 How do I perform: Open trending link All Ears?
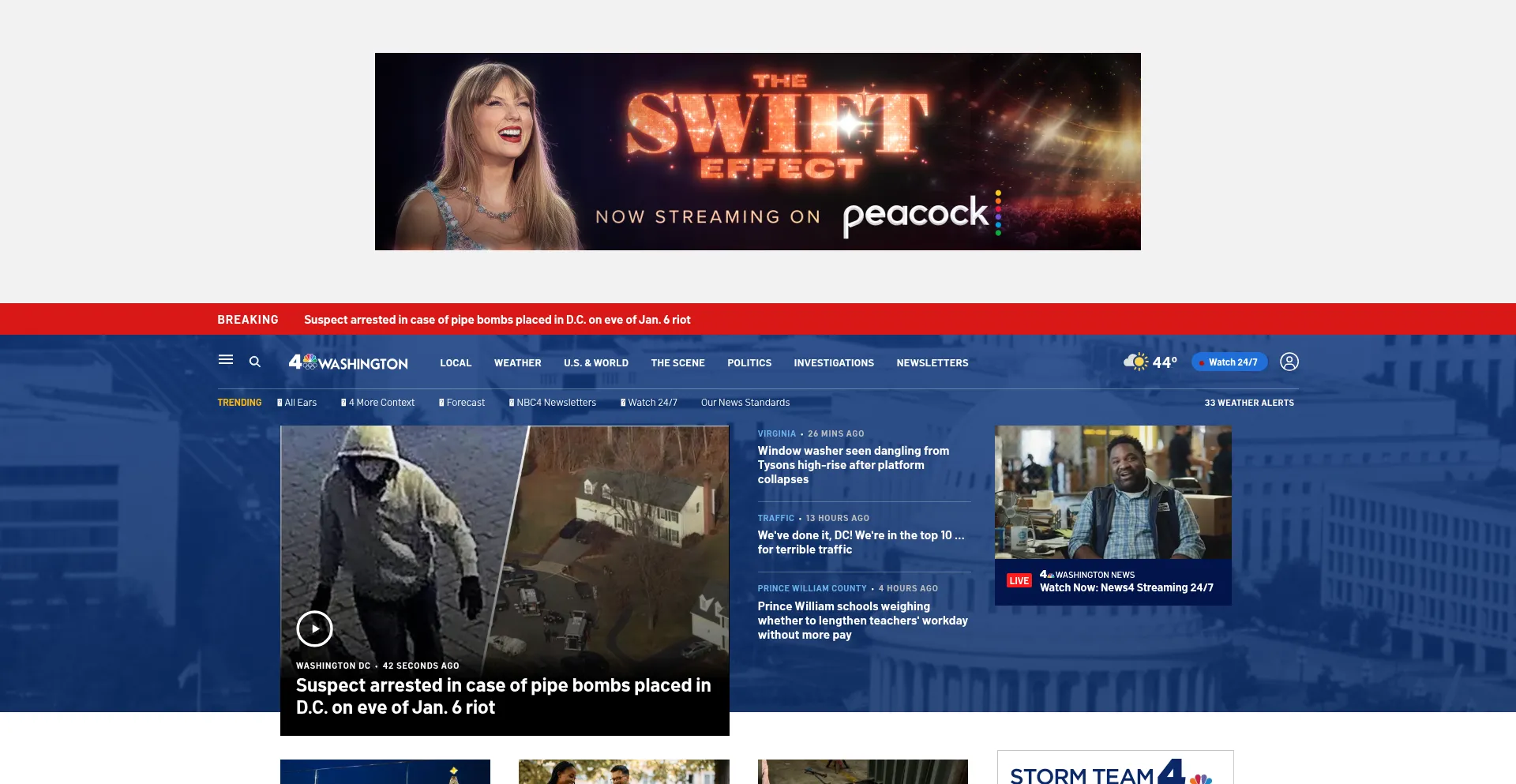[300, 403]
